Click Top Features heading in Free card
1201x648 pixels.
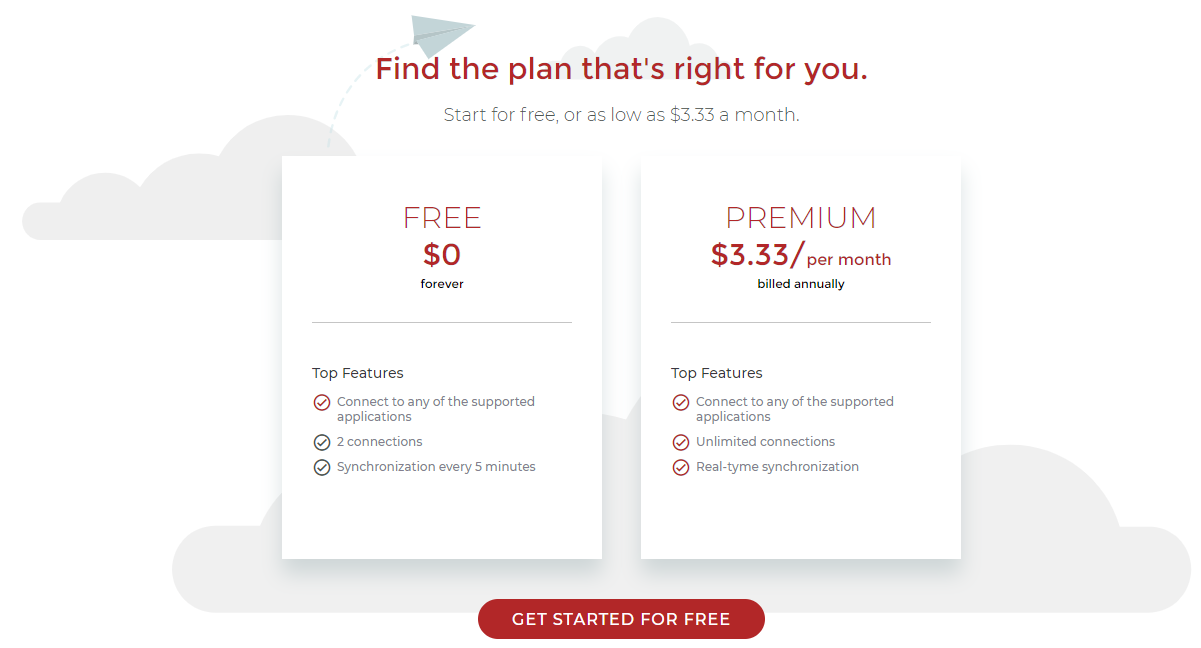pyautogui.click(x=358, y=373)
